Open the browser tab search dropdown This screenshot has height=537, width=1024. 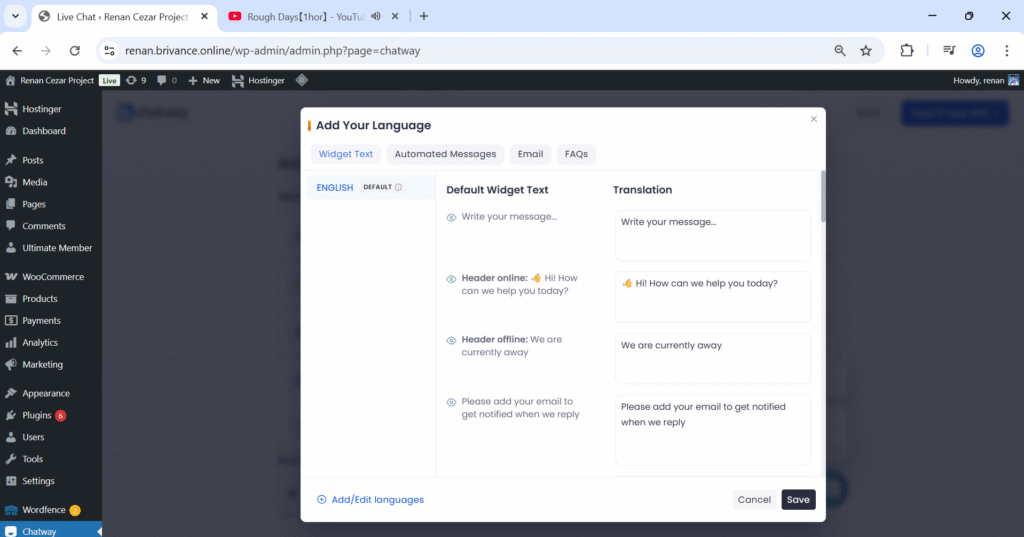[15, 16]
